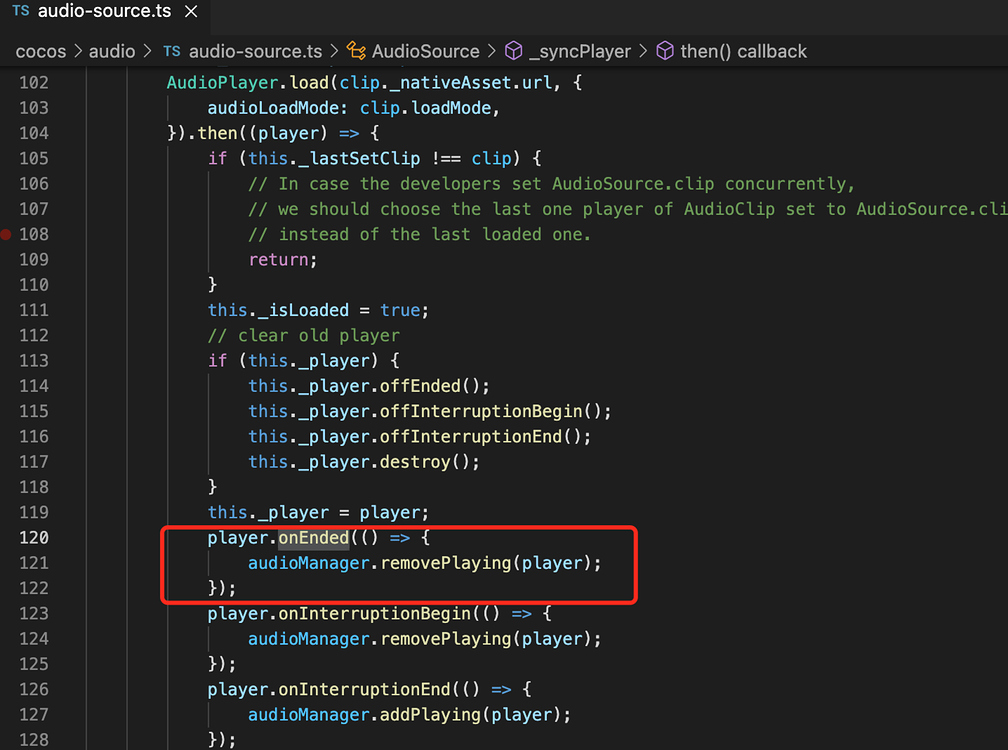The image size is (1008, 750).
Task: Click the audio folder in the breadcrumb path
Action: pyautogui.click(x=112, y=51)
